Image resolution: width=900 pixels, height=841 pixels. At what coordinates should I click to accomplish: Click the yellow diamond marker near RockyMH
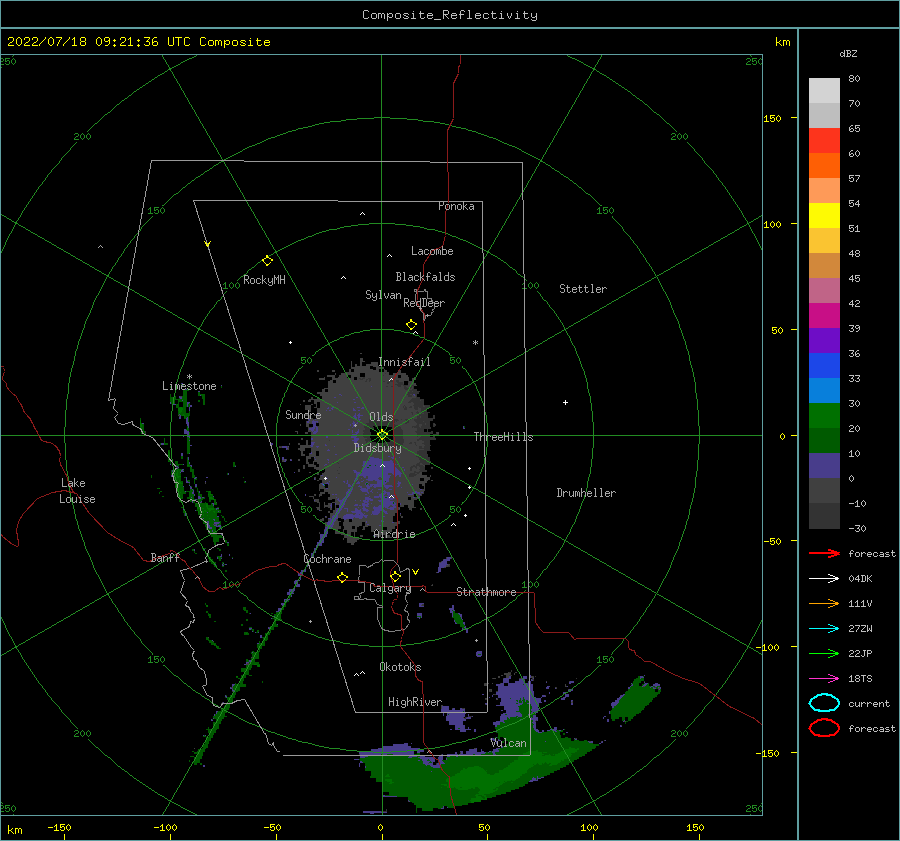coord(267,261)
